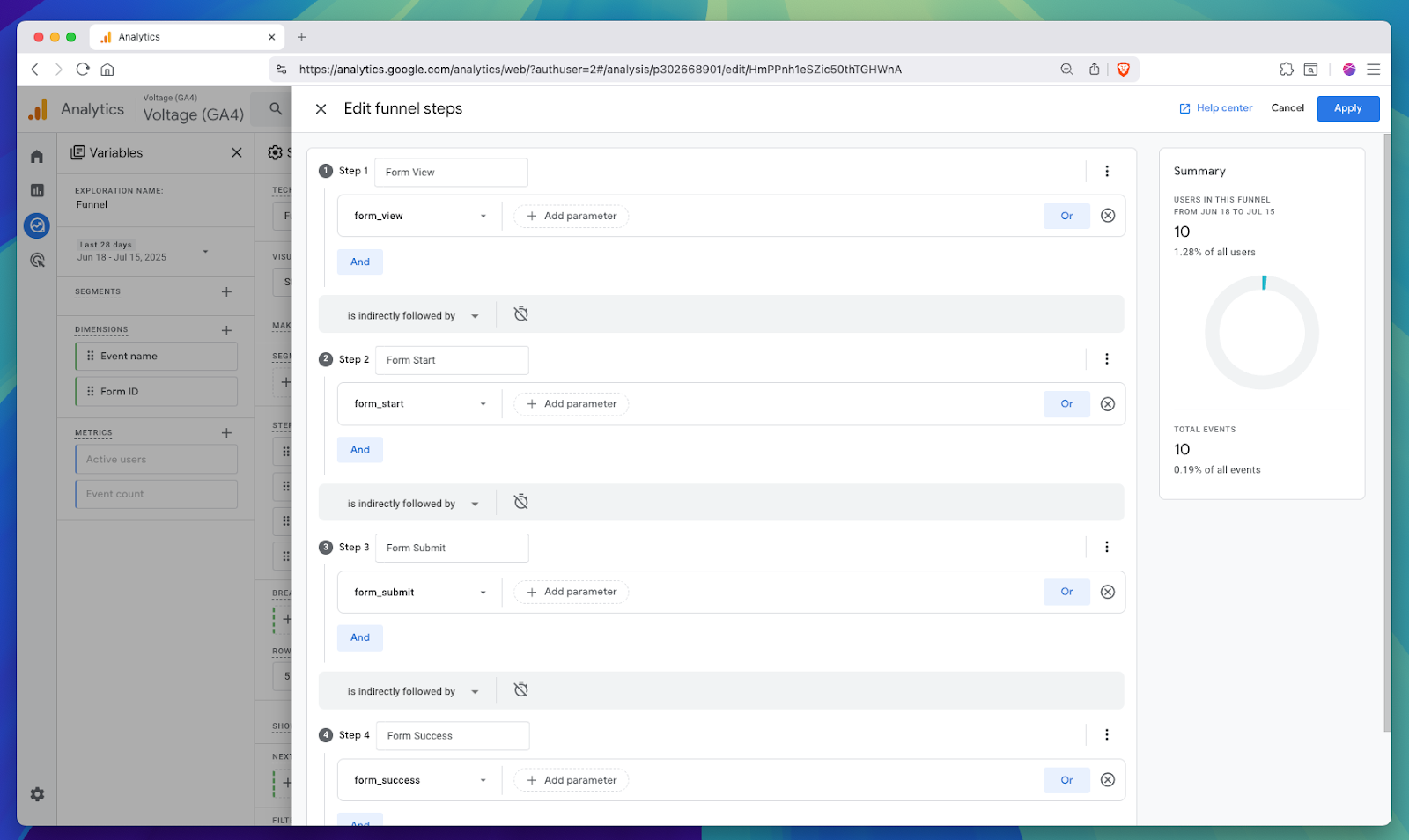This screenshot has height=840, width=1409.
Task: Apply the funnel step changes
Action: (x=1347, y=108)
